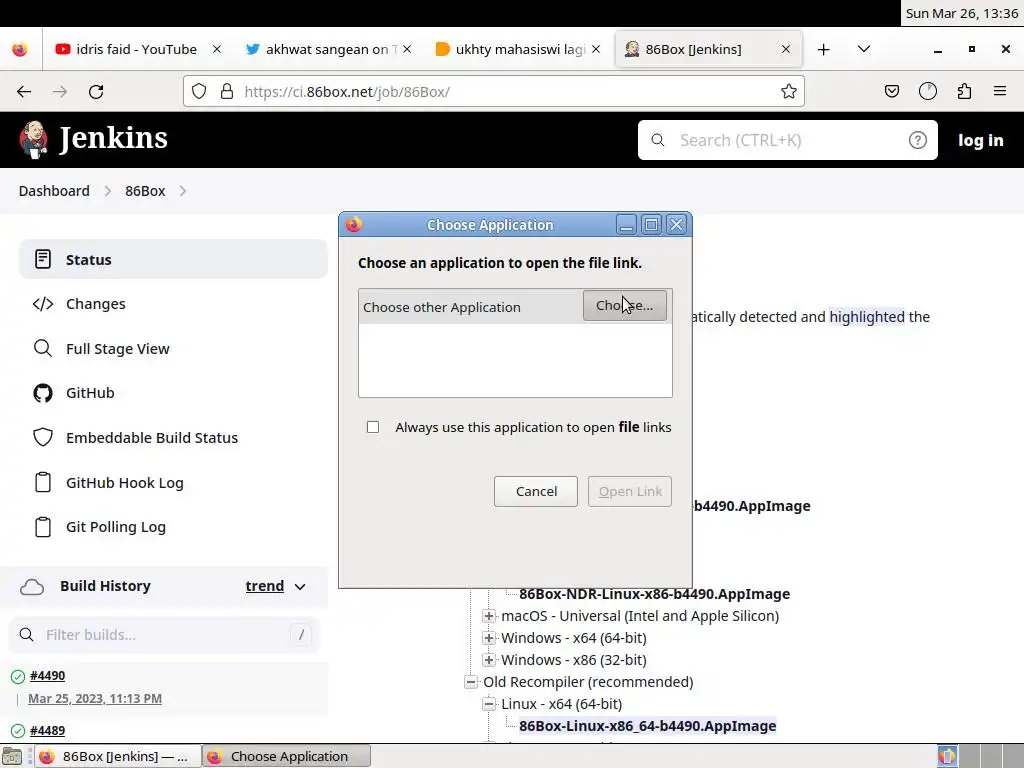Tick Always use this application checkbox
1024x768 pixels.
(x=373, y=427)
